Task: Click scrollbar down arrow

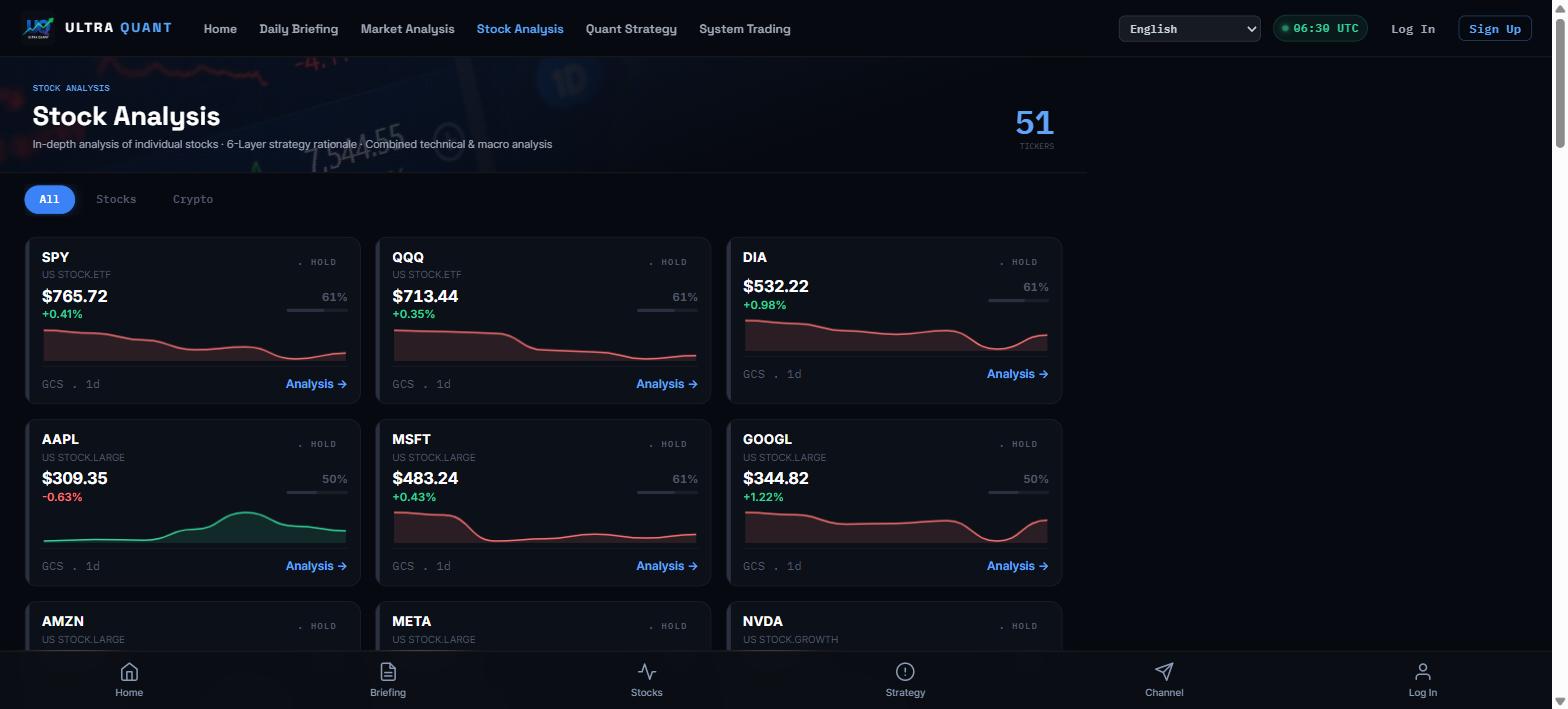Action: 1559,701
